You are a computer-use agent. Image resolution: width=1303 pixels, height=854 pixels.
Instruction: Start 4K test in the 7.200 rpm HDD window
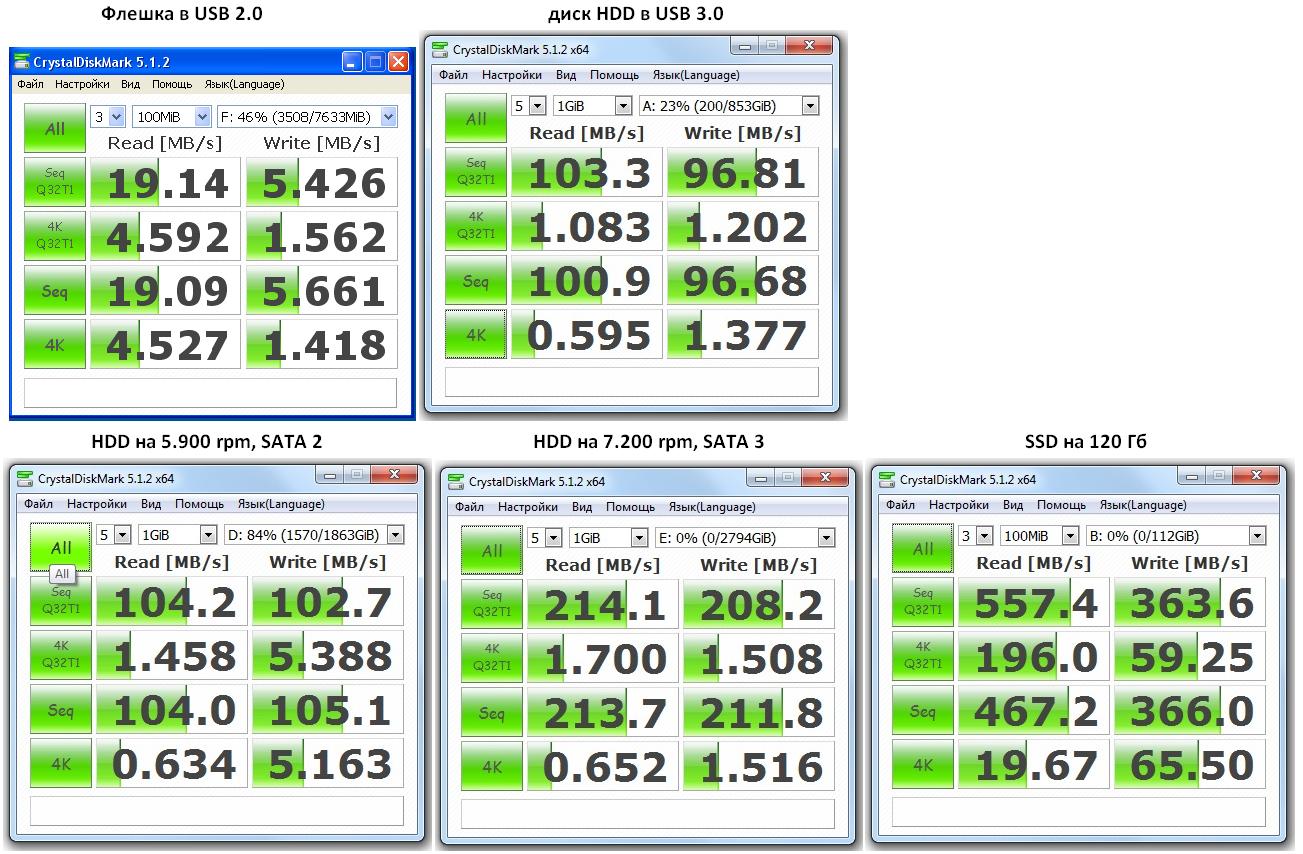tap(492, 766)
